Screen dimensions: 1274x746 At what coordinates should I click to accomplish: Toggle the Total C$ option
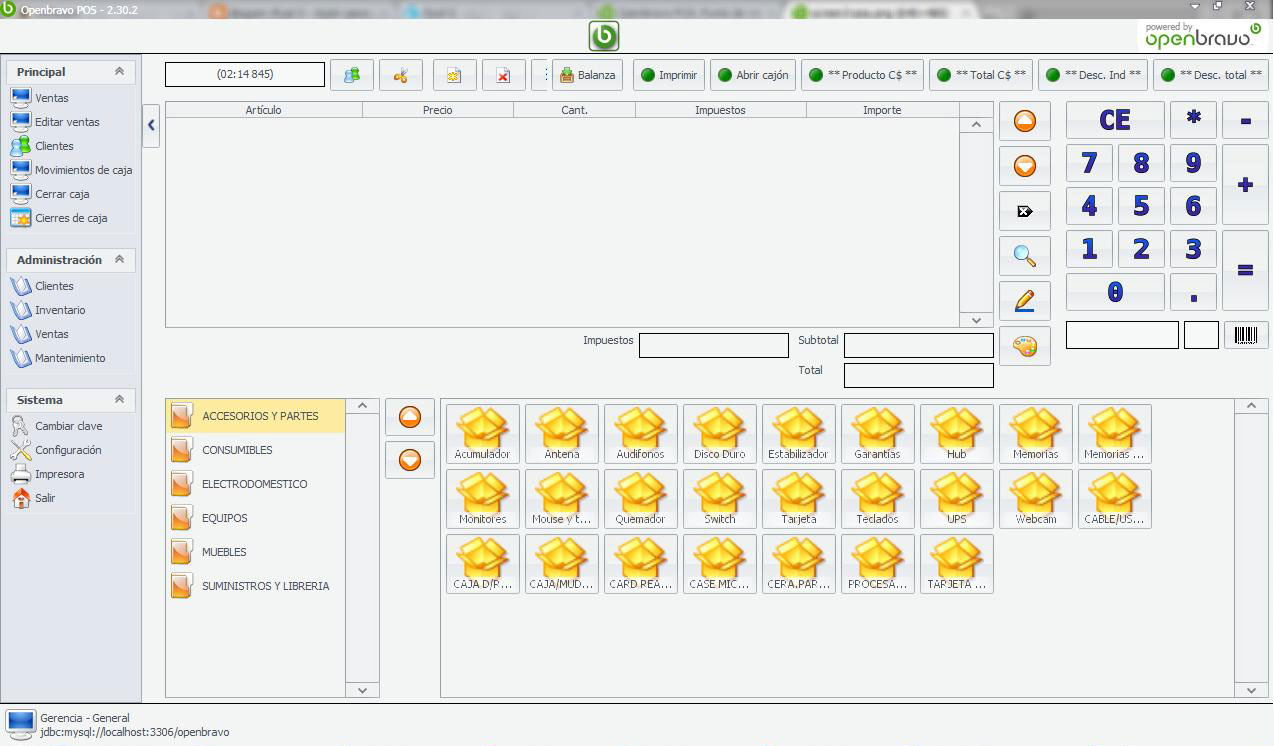(981, 74)
